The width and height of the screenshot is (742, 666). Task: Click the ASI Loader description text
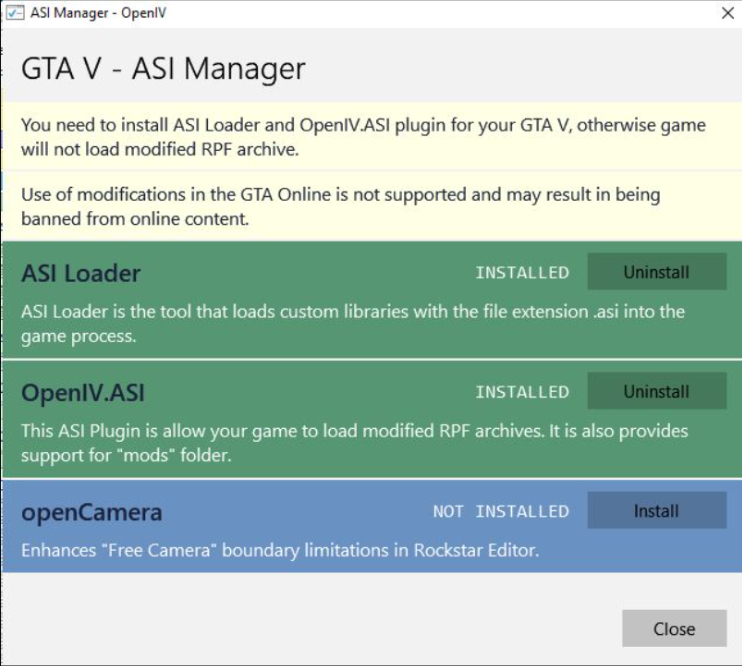(x=352, y=323)
